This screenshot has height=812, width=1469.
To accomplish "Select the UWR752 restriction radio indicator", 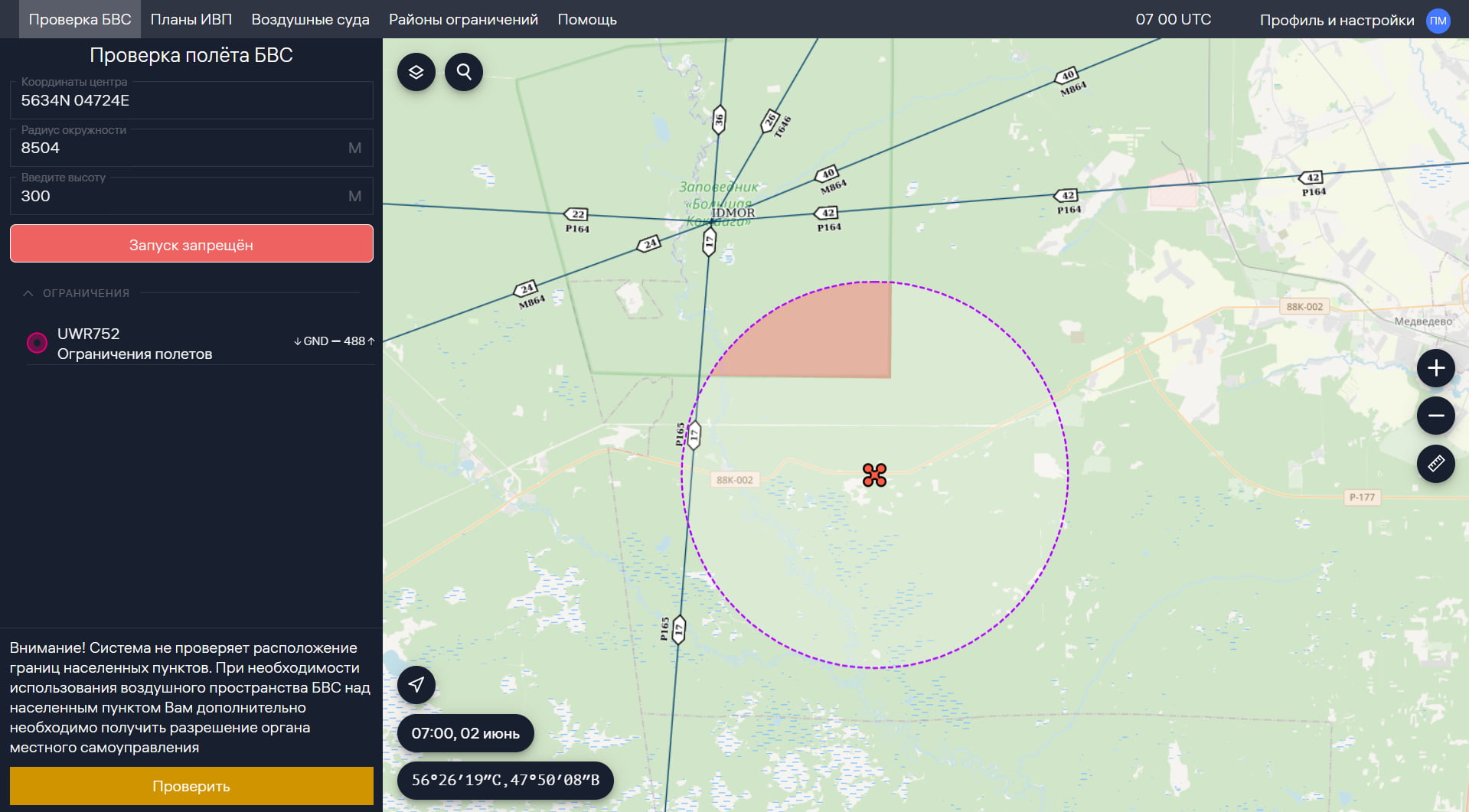I will point(37,343).
